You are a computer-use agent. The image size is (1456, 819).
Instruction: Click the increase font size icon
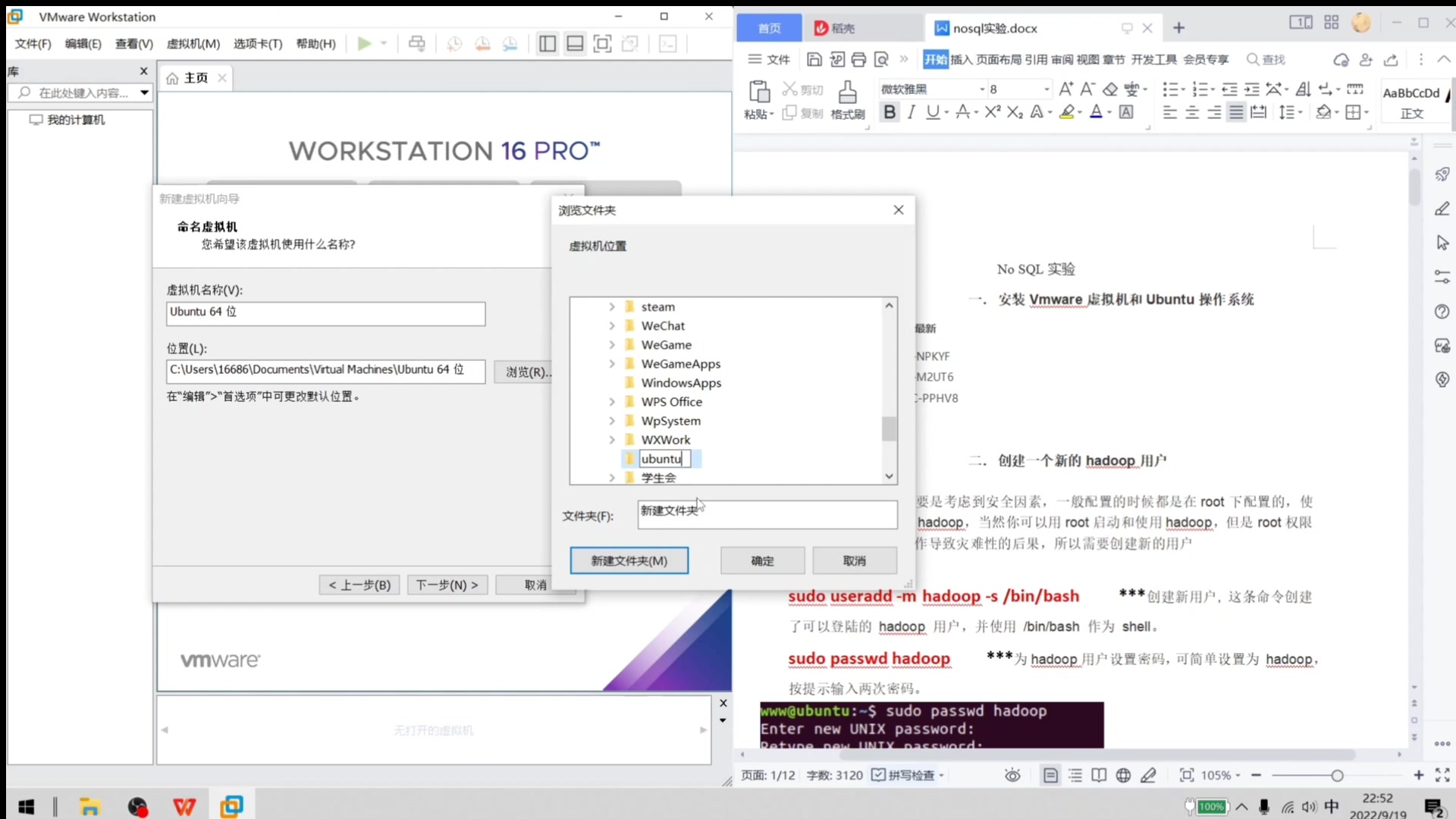(x=1065, y=89)
